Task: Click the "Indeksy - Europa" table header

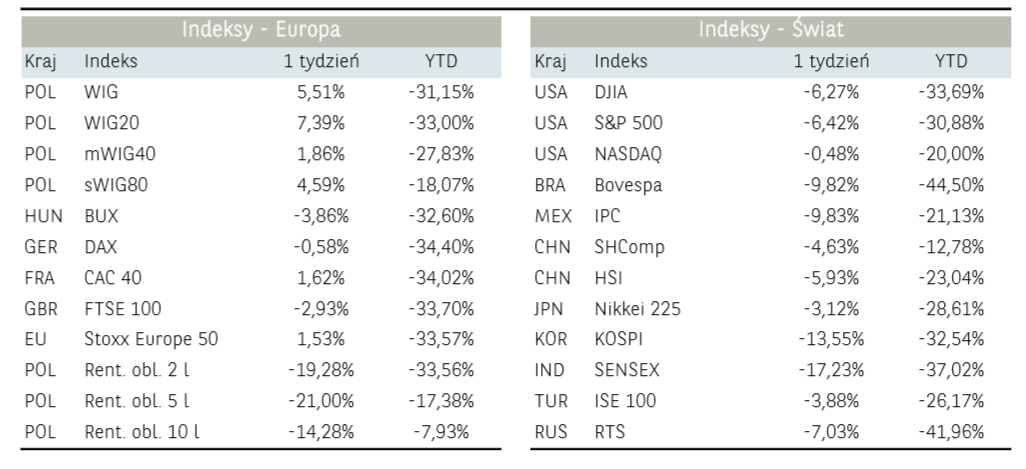Action: (x=261, y=30)
